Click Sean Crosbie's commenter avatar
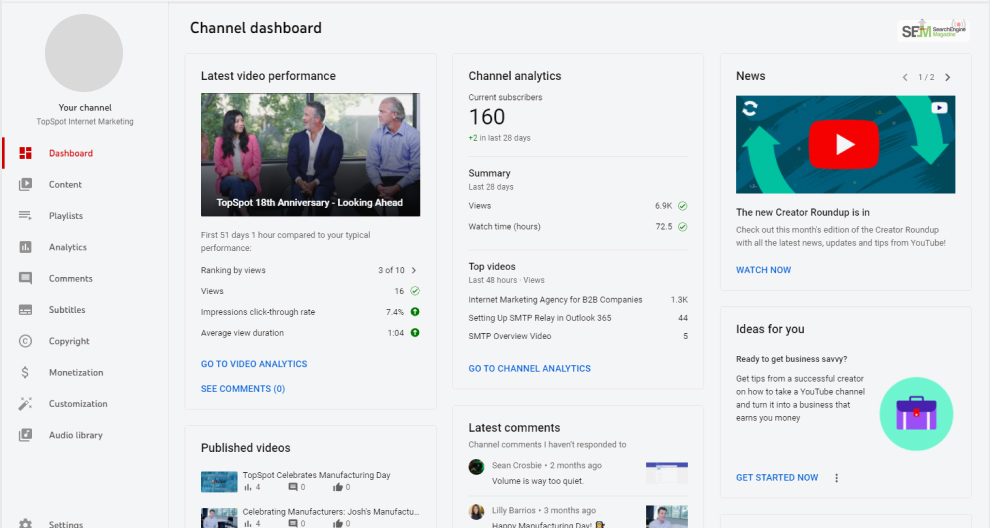The width and height of the screenshot is (990, 528). click(x=476, y=467)
